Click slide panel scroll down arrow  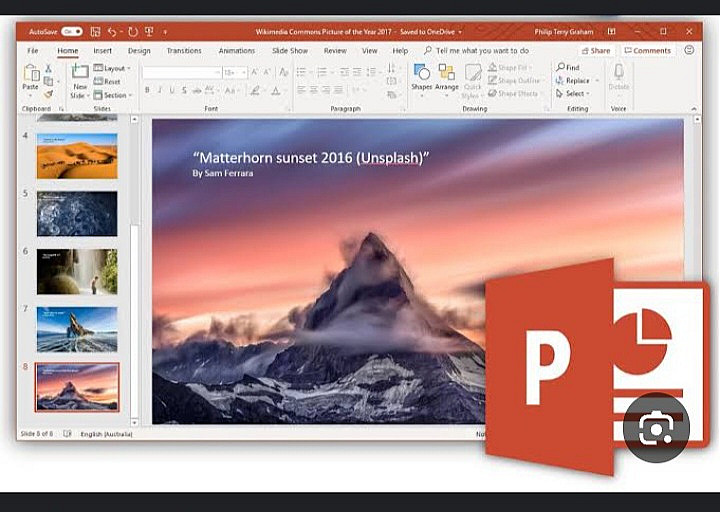pos(135,422)
